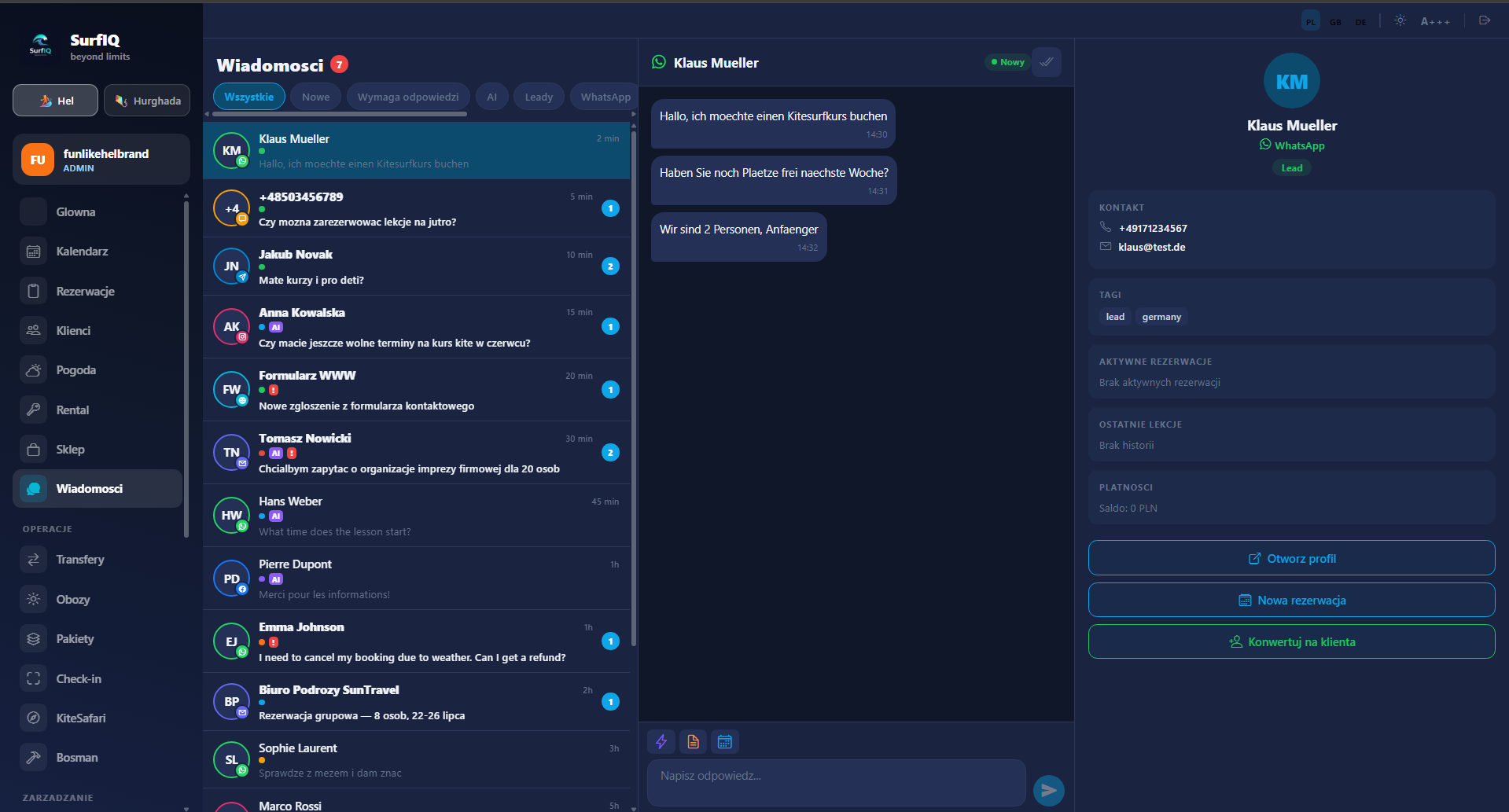Open Tomasz Nowicki conversation
Image resolution: width=1509 pixels, height=812 pixels.
417,453
